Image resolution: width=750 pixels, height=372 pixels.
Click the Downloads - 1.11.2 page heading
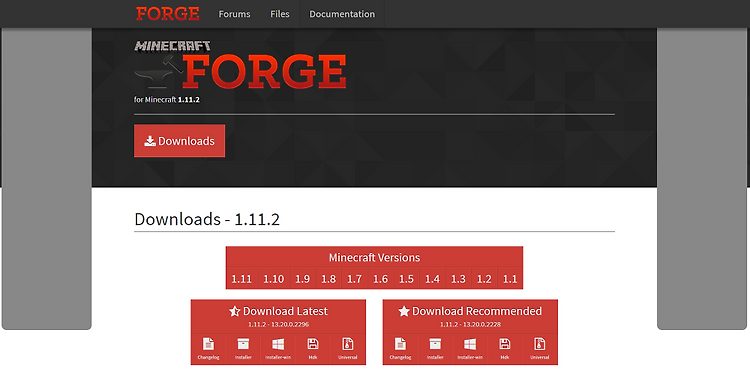click(207, 219)
